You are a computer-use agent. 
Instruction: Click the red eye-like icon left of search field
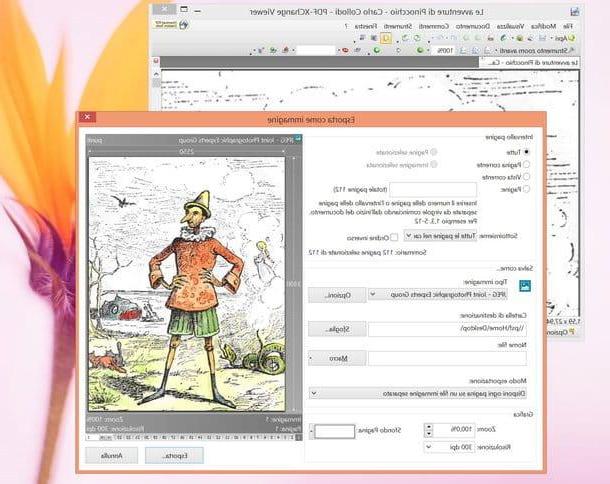[345, 50]
